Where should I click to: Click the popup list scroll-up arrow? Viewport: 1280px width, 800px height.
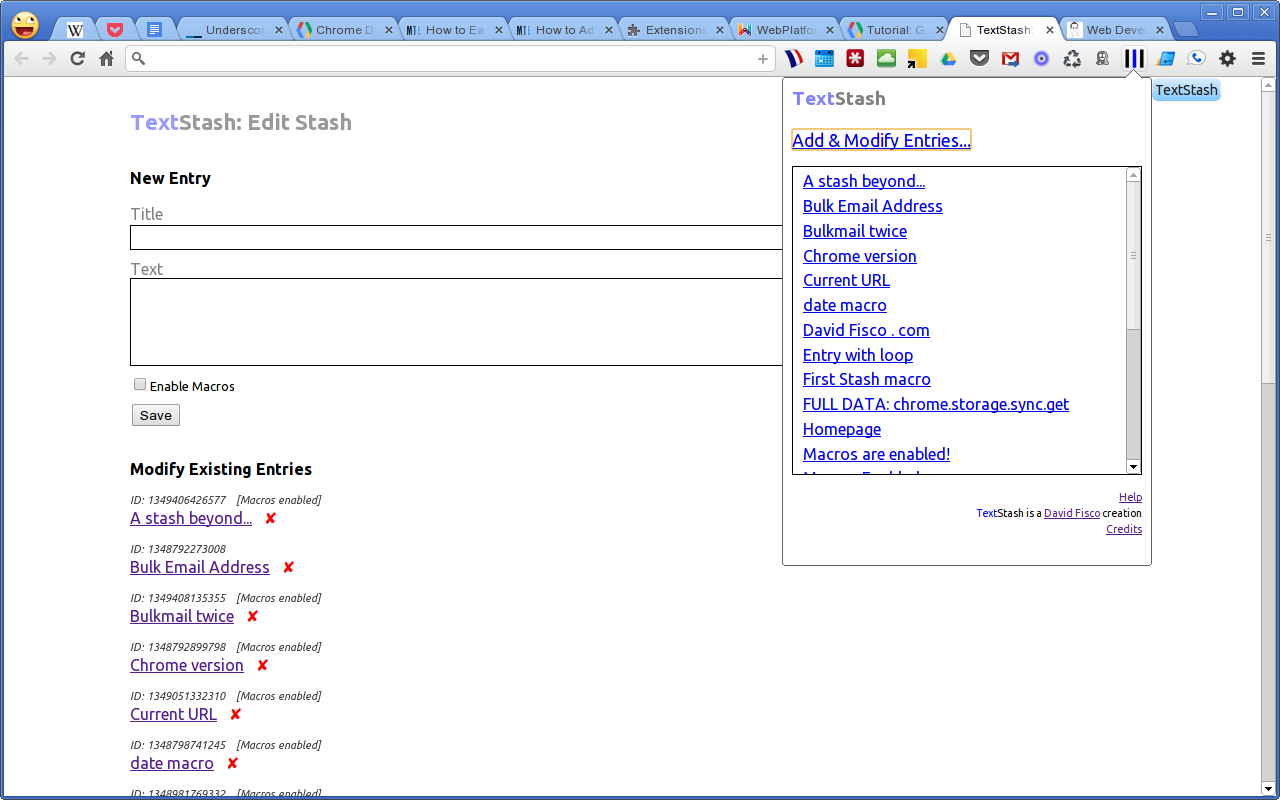(1133, 175)
